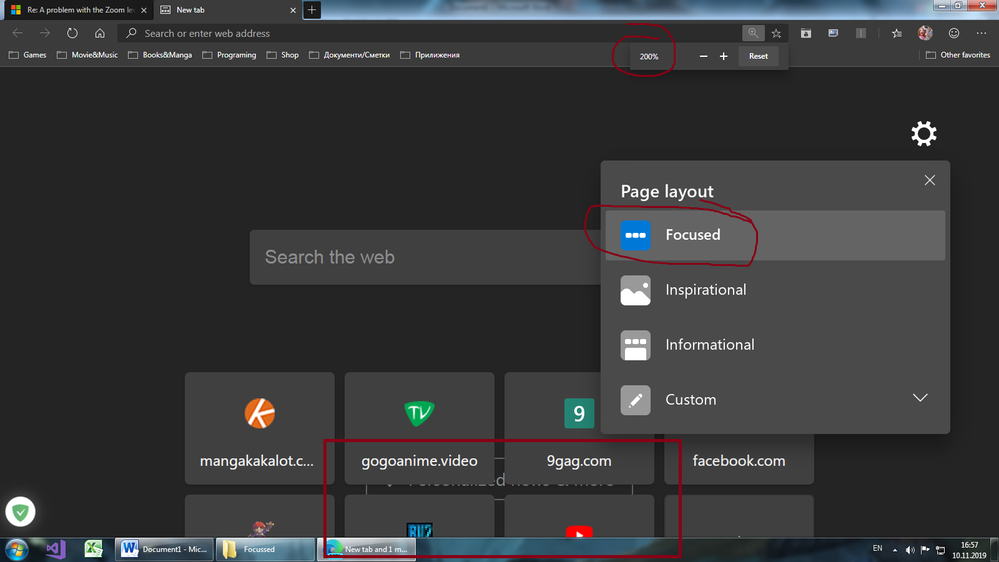Screen dimensions: 999x562
Task: Open the Action Center flag tray icon
Action: click(x=925, y=550)
